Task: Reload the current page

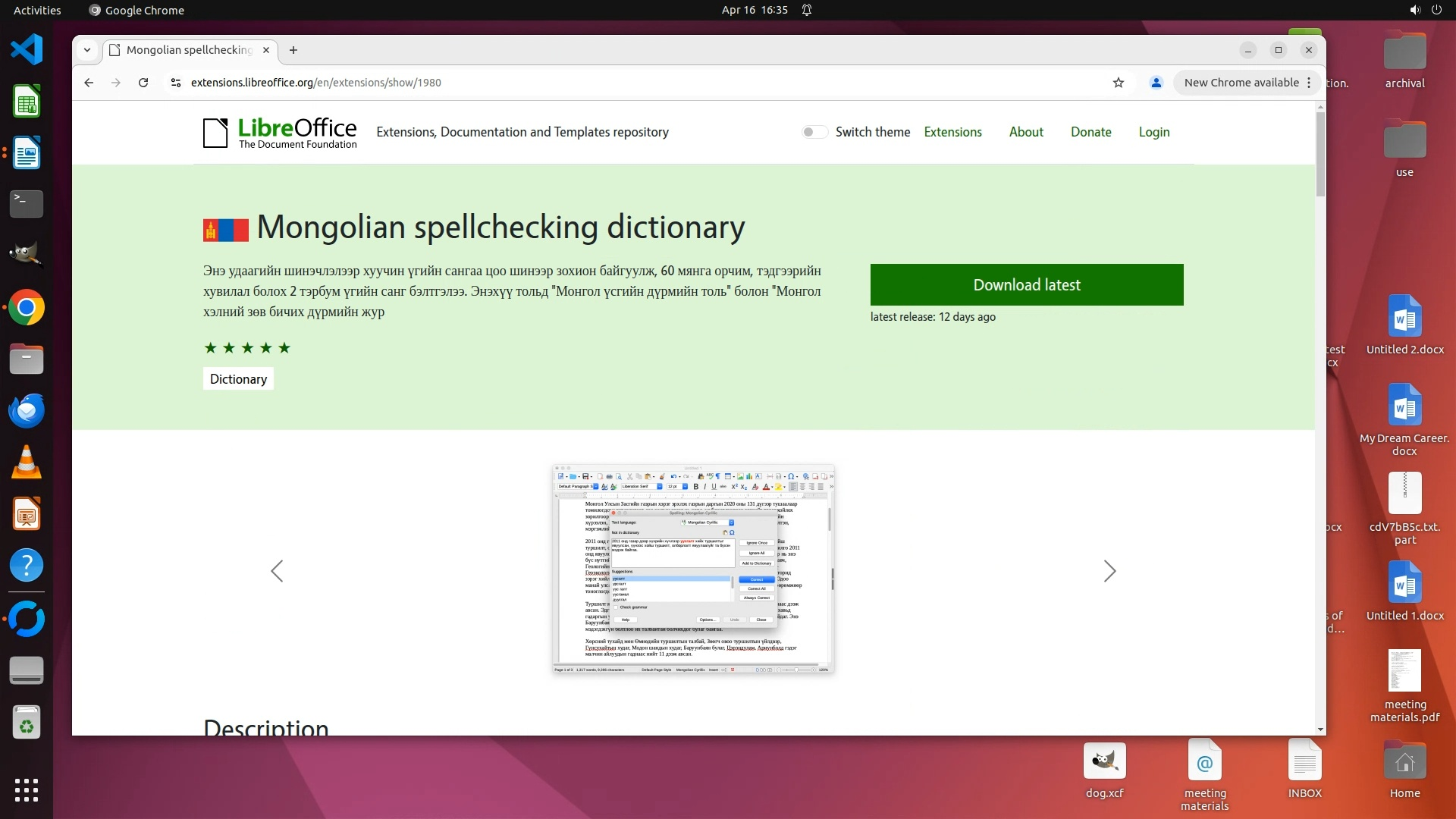Action: (x=143, y=83)
